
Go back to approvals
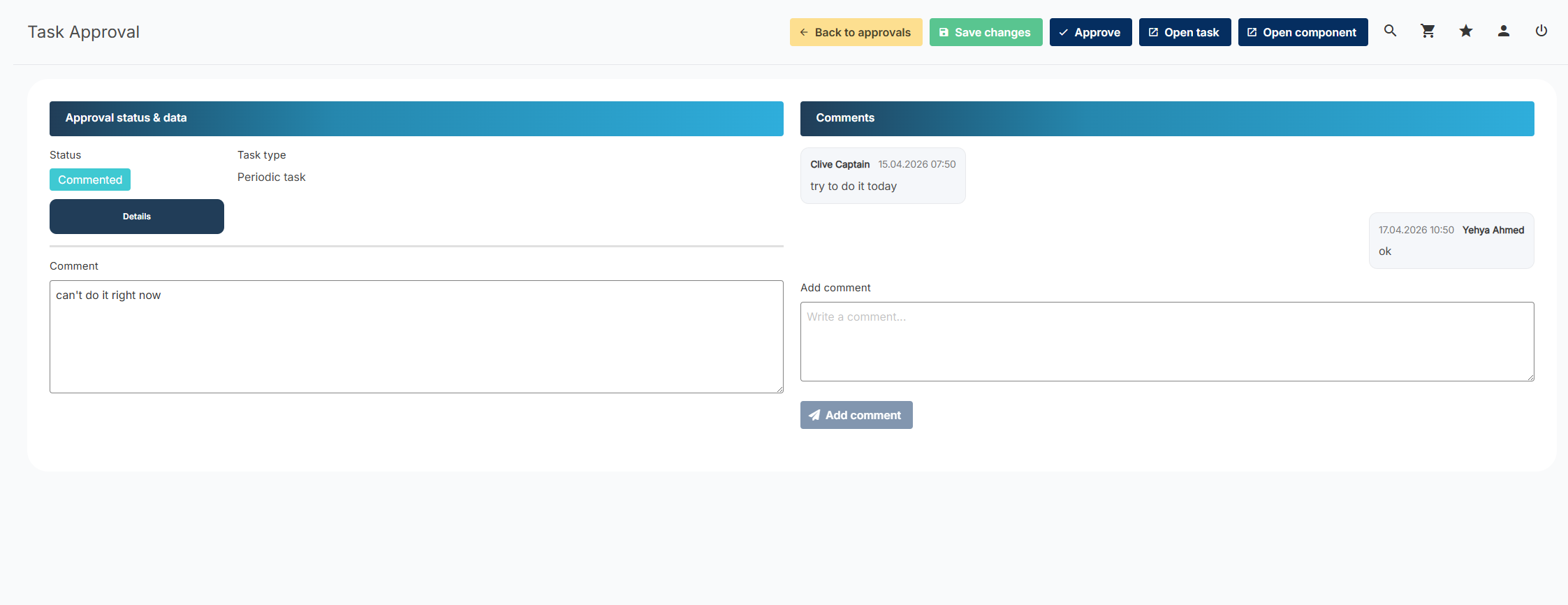tap(856, 32)
